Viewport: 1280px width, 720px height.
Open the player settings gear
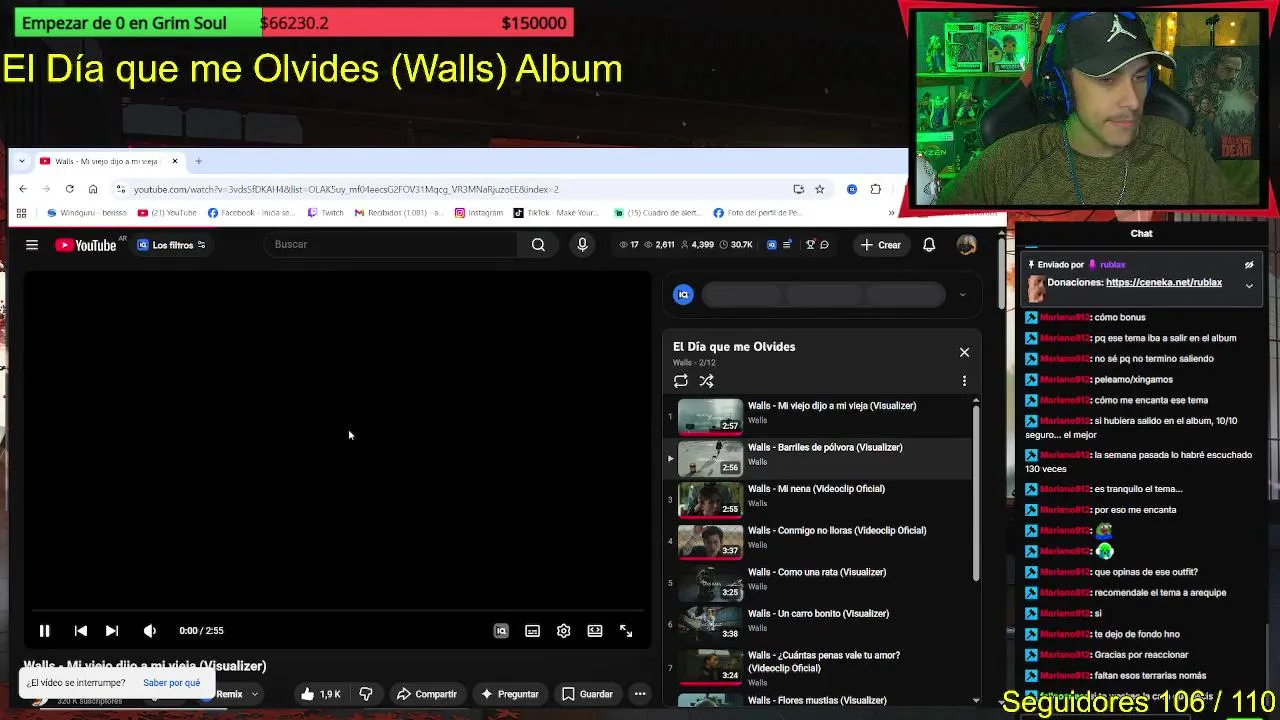[x=564, y=631]
